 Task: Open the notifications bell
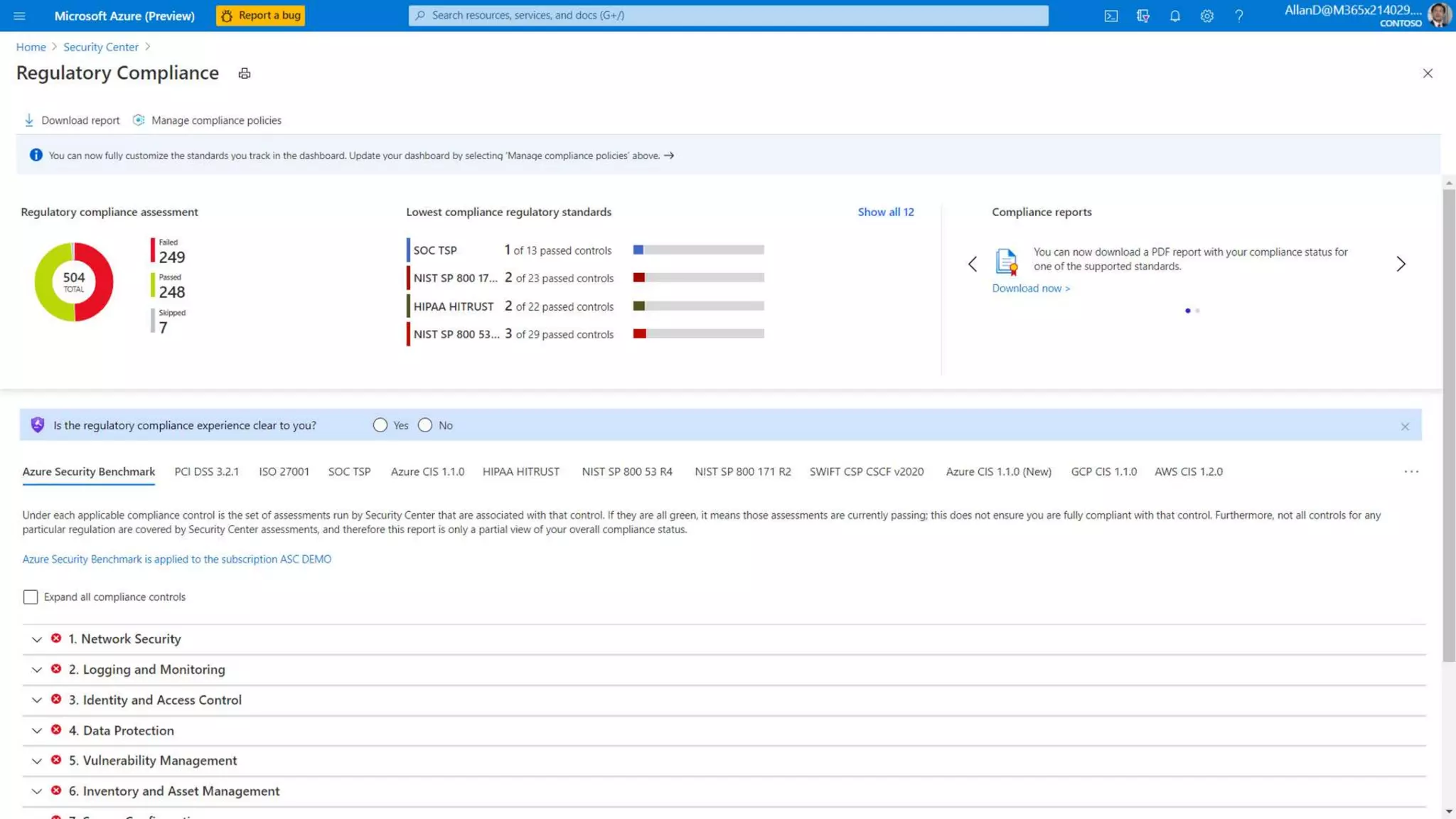click(1174, 16)
